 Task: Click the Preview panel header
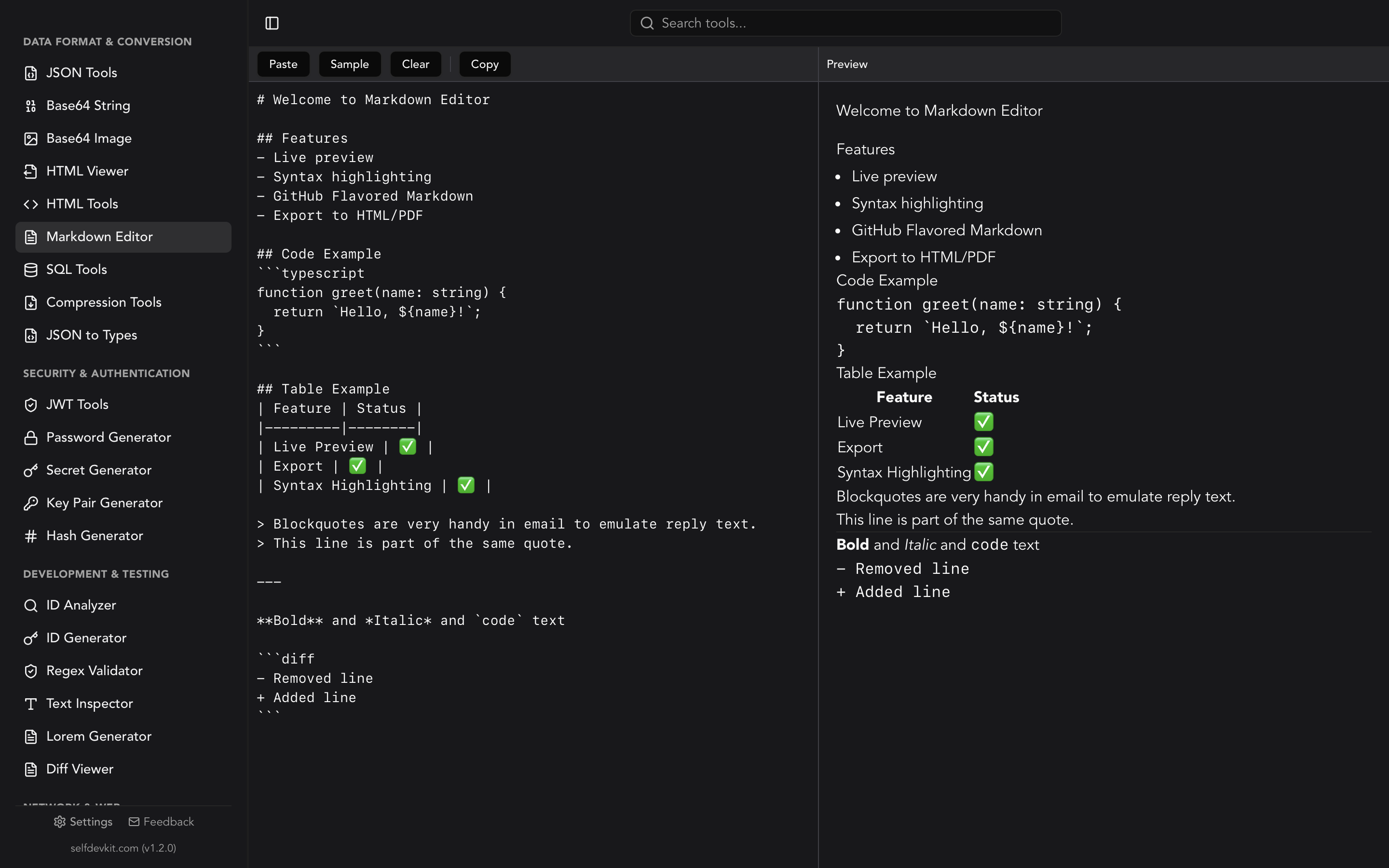click(846, 64)
